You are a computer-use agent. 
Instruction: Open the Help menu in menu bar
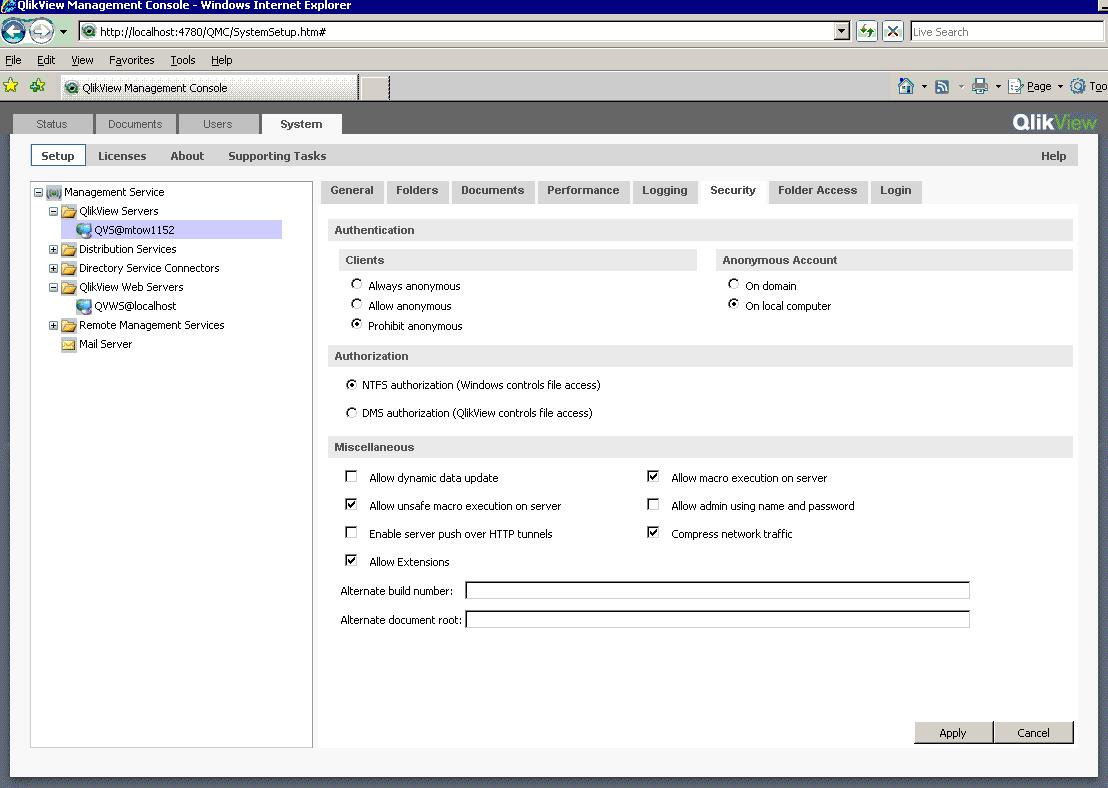pyautogui.click(x=221, y=60)
